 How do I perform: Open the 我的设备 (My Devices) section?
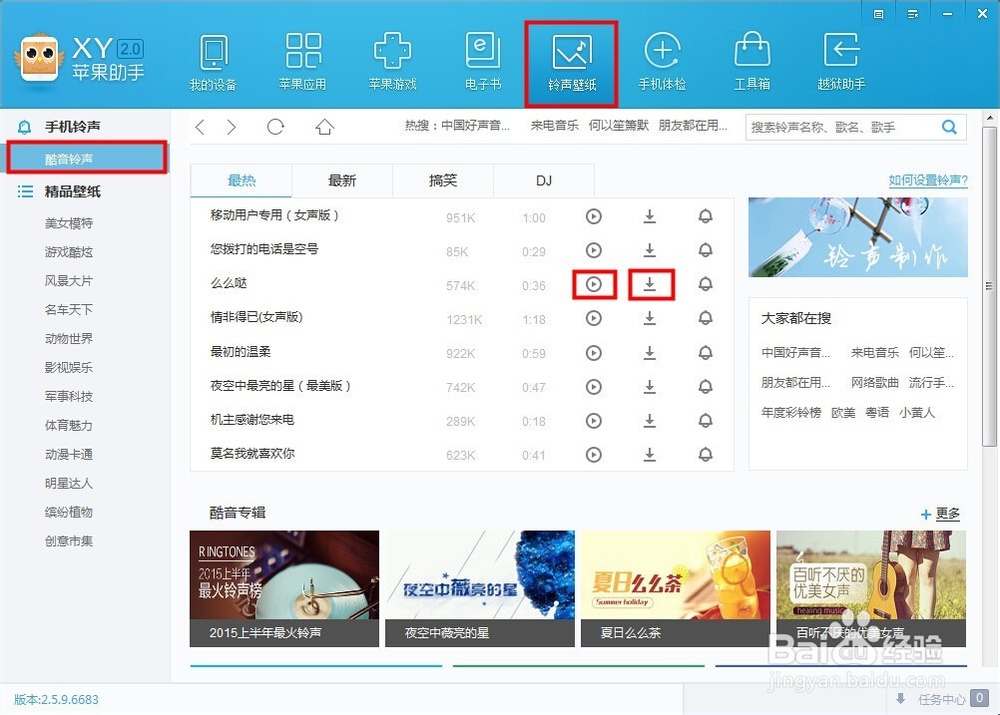click(213, 60)
